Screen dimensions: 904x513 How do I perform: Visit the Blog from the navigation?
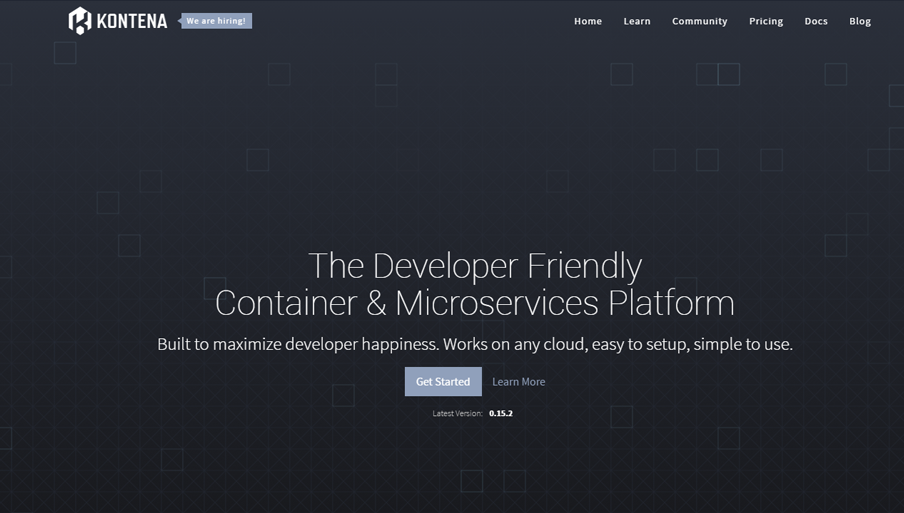[x=860, y=21]
